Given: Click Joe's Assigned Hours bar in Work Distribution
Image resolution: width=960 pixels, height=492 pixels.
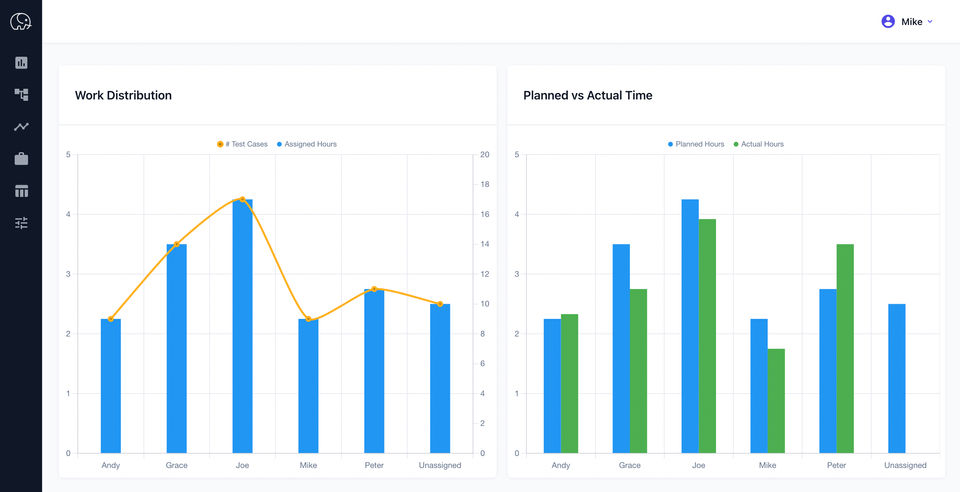Looking at the screenshot, I should pos(242,326).
